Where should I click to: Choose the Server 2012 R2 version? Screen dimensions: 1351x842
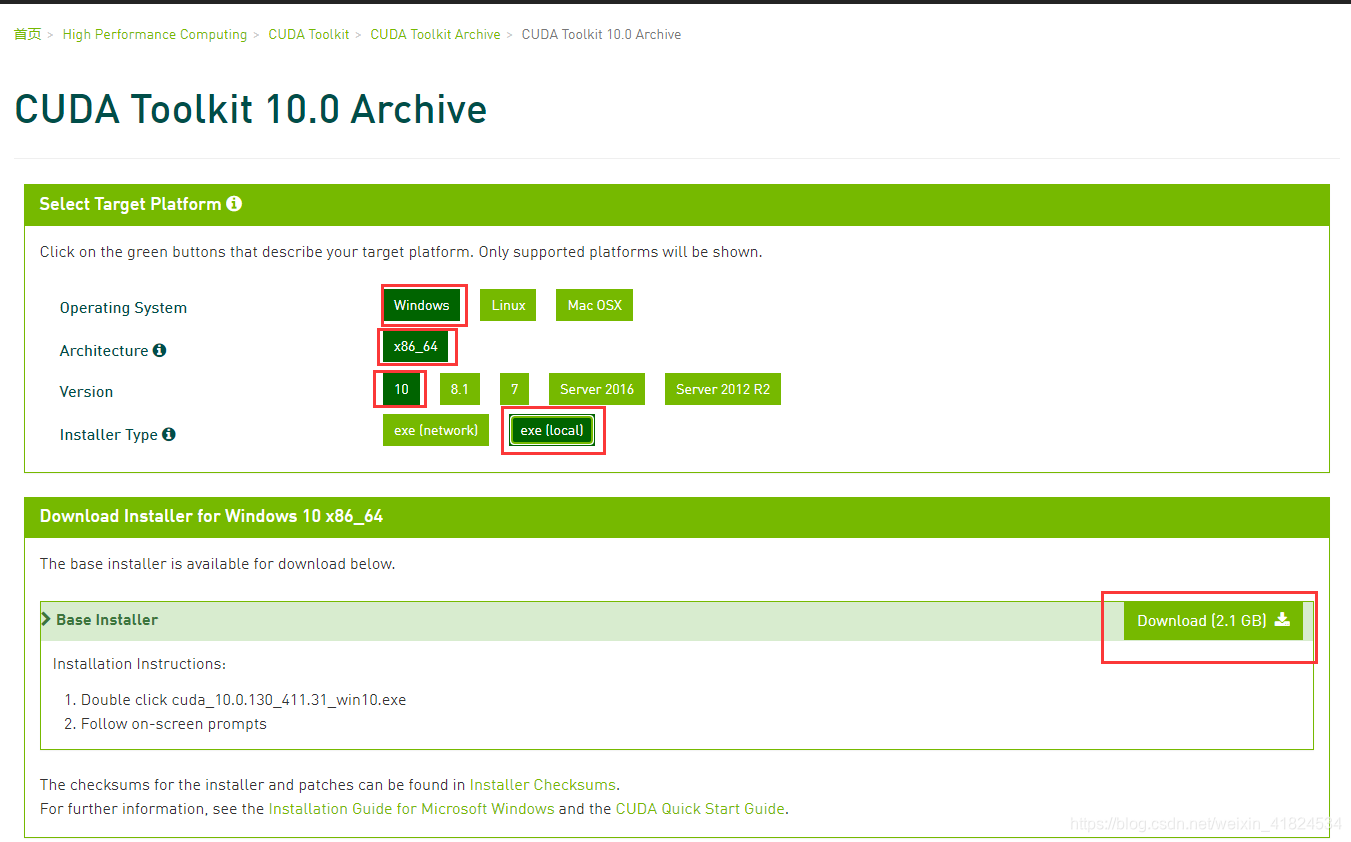pos(723,389)
